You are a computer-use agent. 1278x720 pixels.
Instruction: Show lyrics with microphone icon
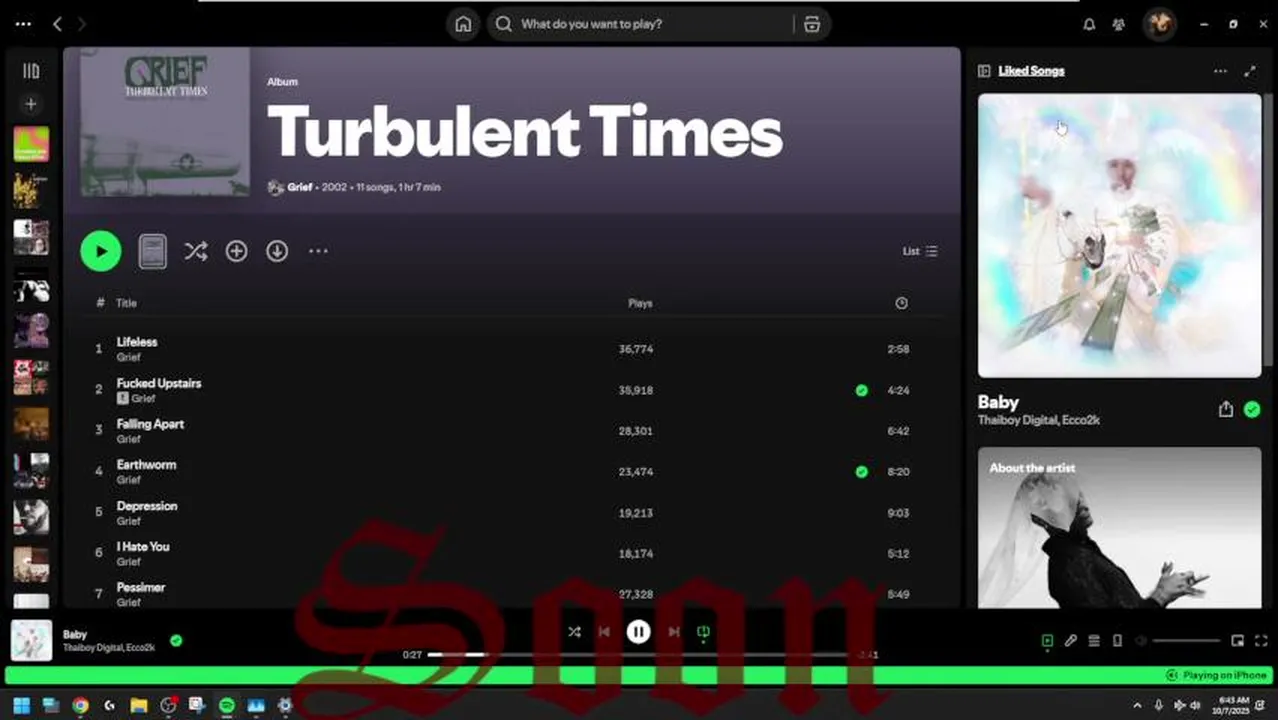click(x=1071, y=641)
